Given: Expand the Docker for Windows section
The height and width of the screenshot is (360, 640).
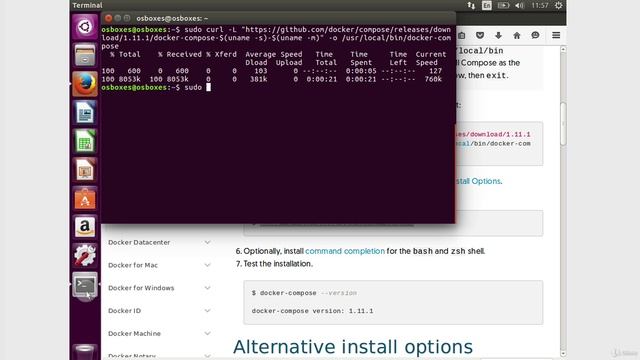Looking at the screenshot, I should [x=207, y=288].
